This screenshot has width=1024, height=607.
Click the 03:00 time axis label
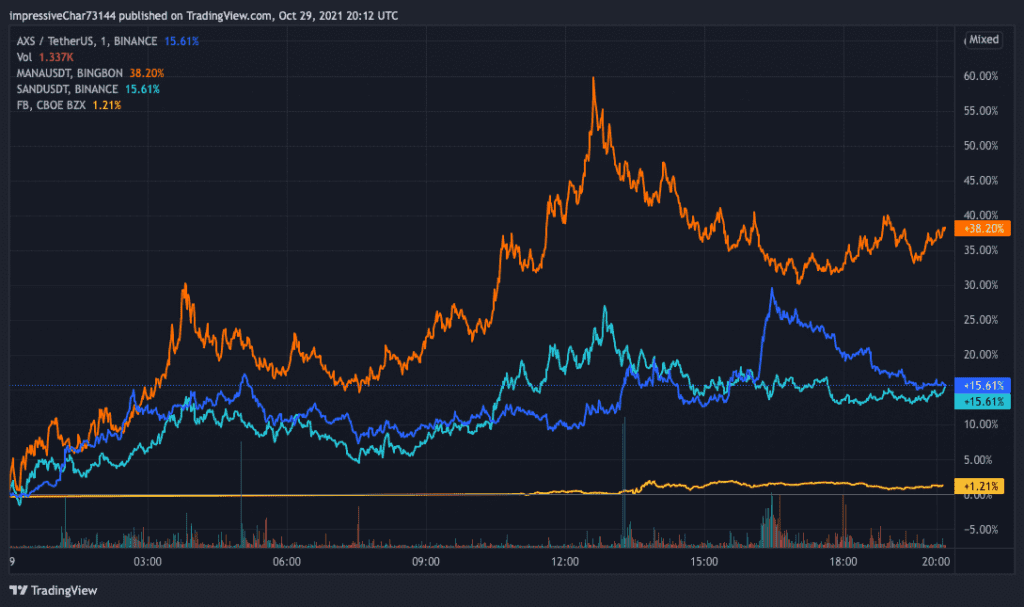pos(148,563)
